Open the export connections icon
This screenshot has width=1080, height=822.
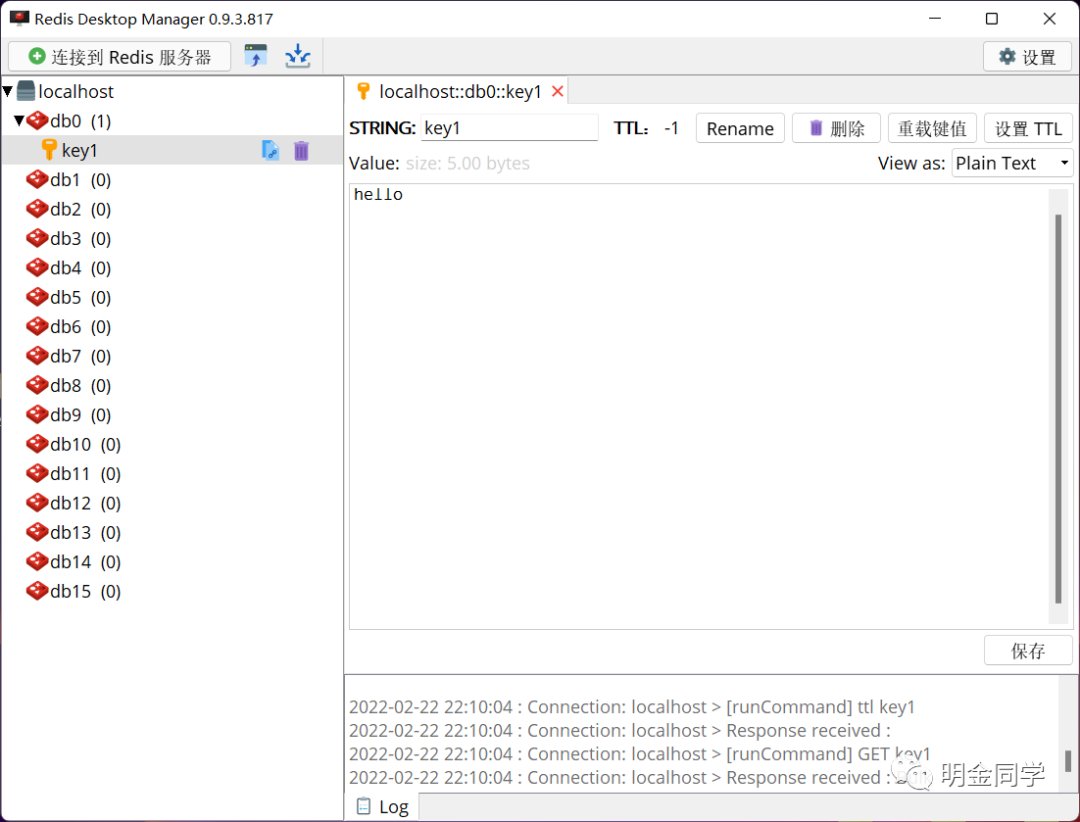pyautogui.click(x=256, y=56)
